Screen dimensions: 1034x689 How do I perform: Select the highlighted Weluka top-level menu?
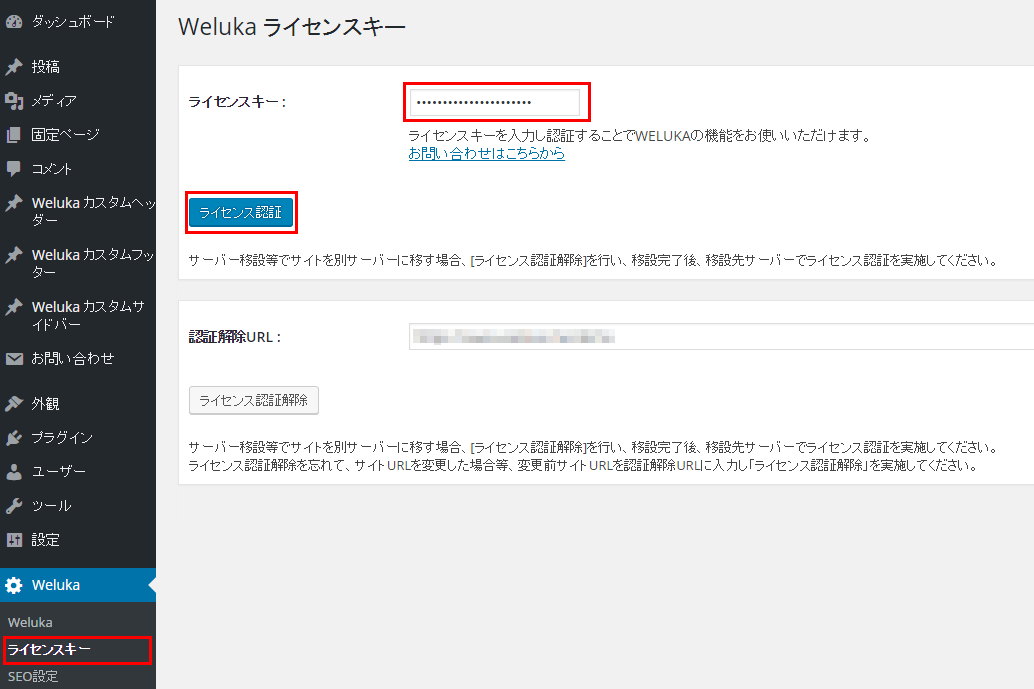(x=78, y=585)
